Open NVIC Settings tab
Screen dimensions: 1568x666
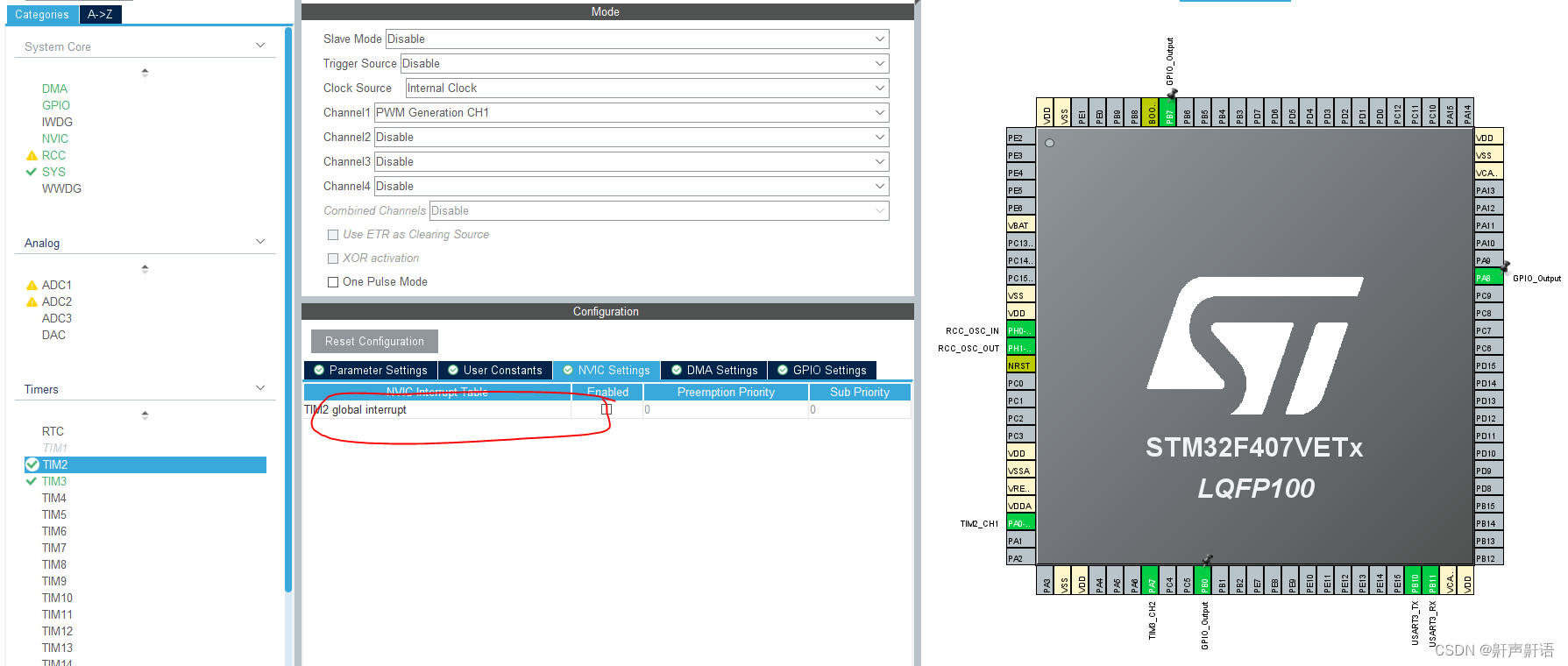coord(607,371)
